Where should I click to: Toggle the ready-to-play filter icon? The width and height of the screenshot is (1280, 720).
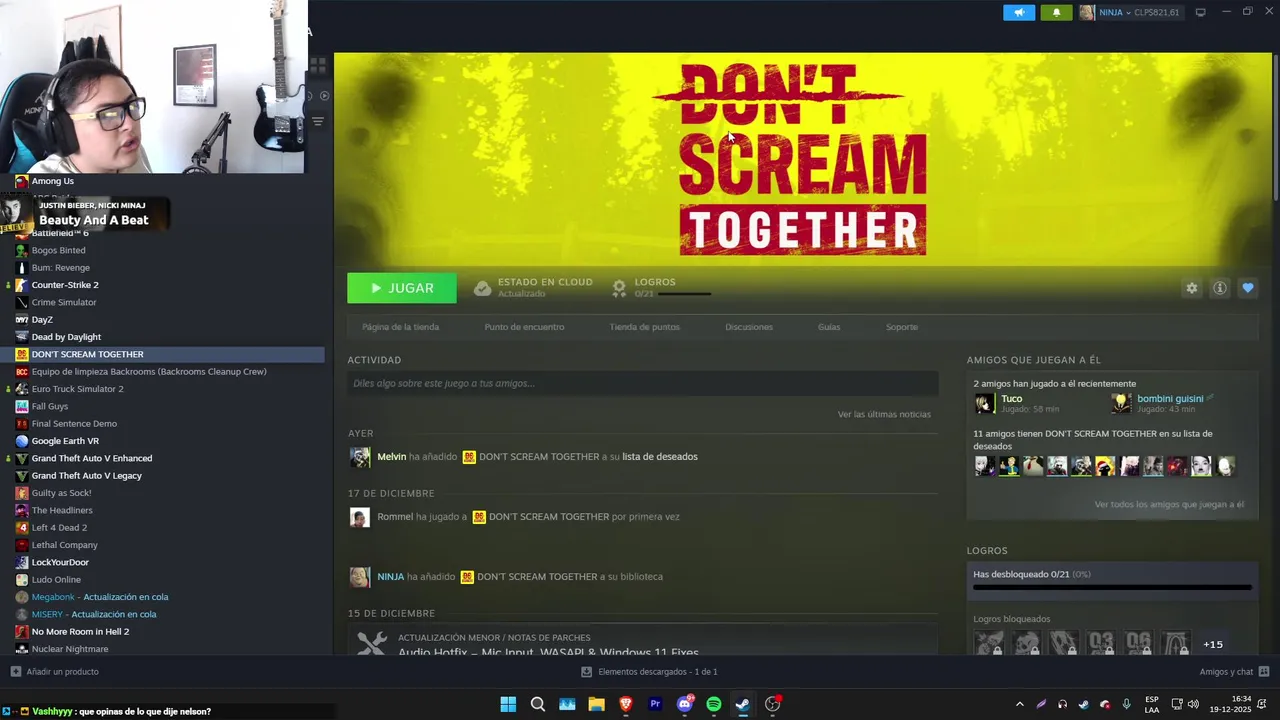point(323,96)
